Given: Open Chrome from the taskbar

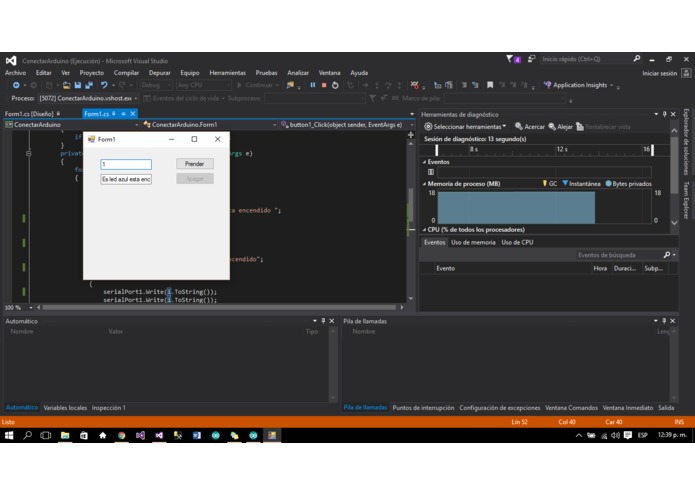Looking at the screenshot, I should [121, 436].
